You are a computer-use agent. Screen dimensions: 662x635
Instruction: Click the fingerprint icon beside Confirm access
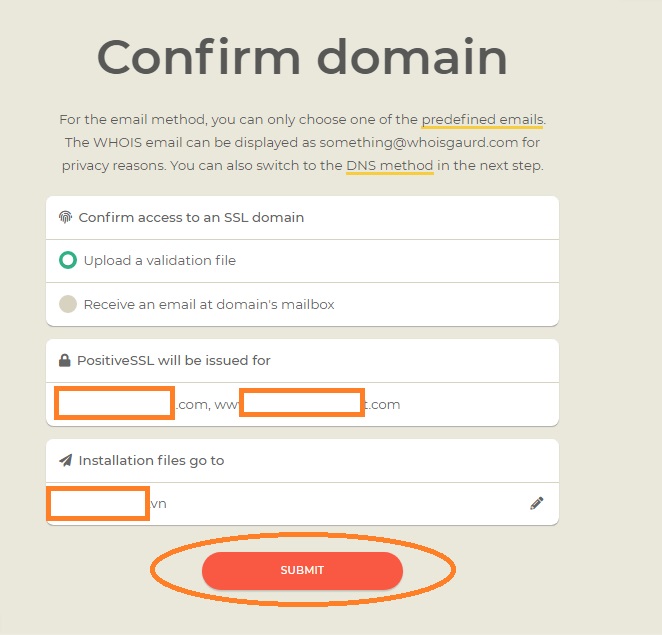(65, 217)
